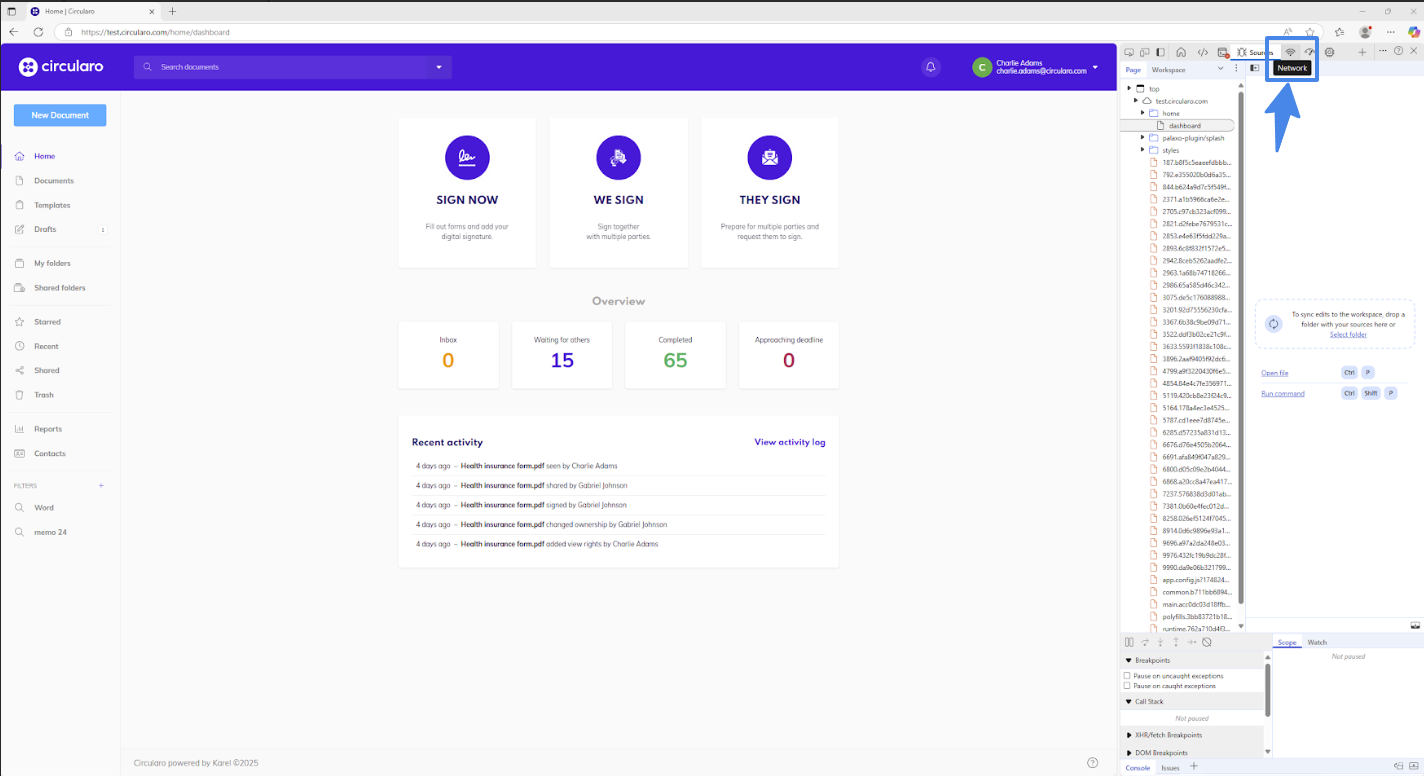Click the Step into next function call icon
The width and height of the screenshot is (1424, 776).
tap(1160, 642)
